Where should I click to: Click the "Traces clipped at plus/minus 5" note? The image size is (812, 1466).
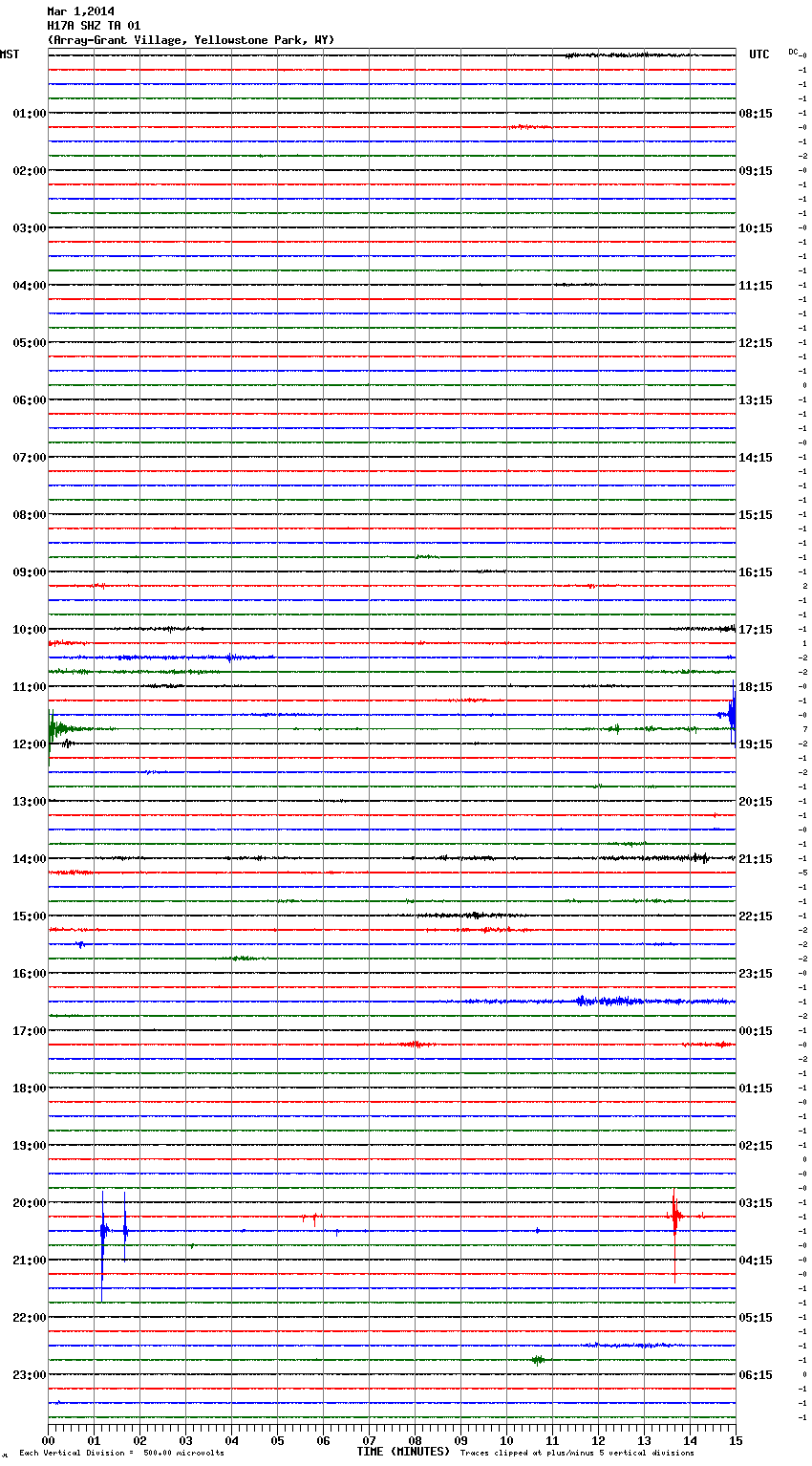pyautogui.click(x=577, y=1453)
